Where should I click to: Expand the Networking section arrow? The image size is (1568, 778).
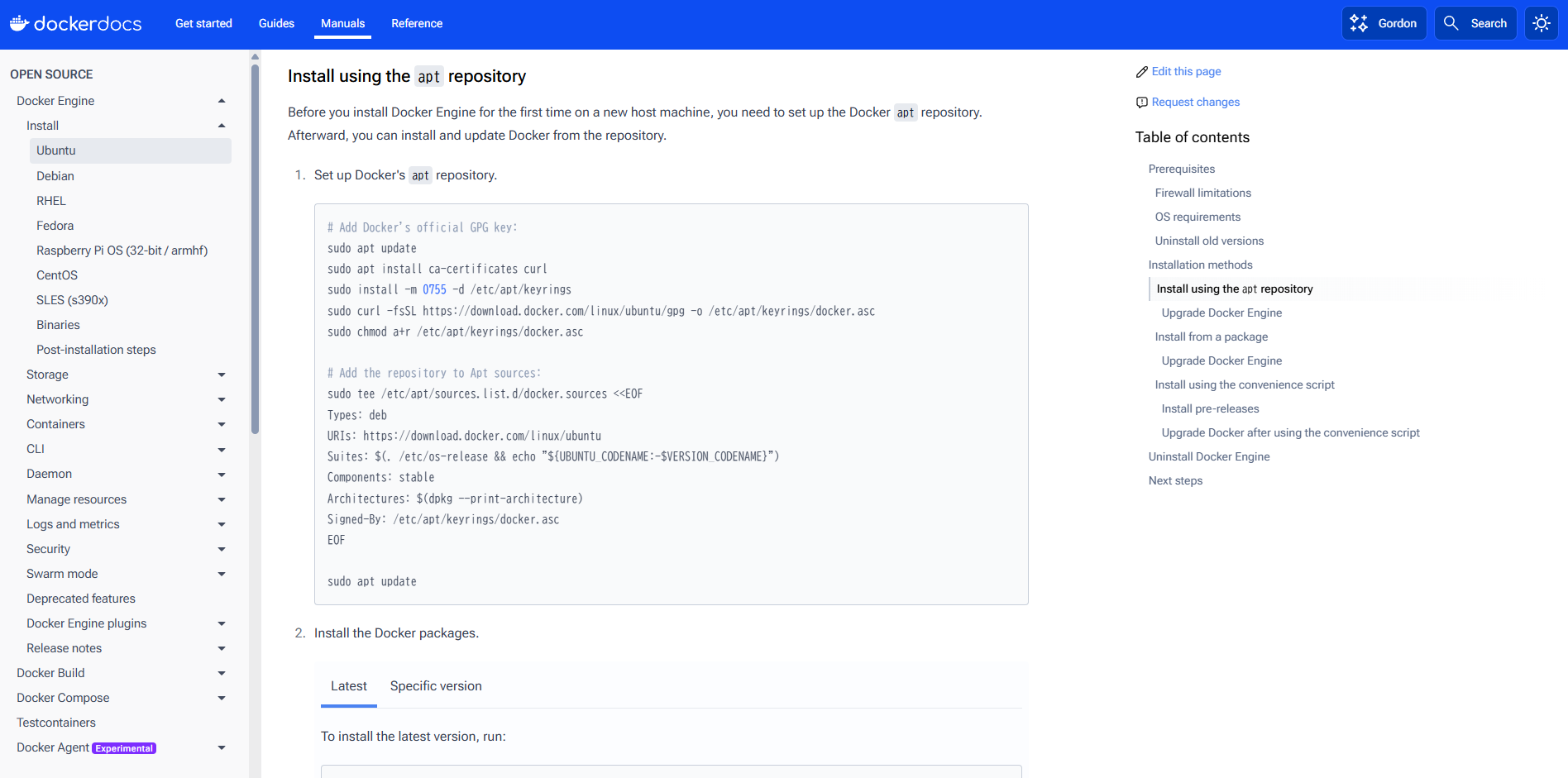click(x=222, y=399)
